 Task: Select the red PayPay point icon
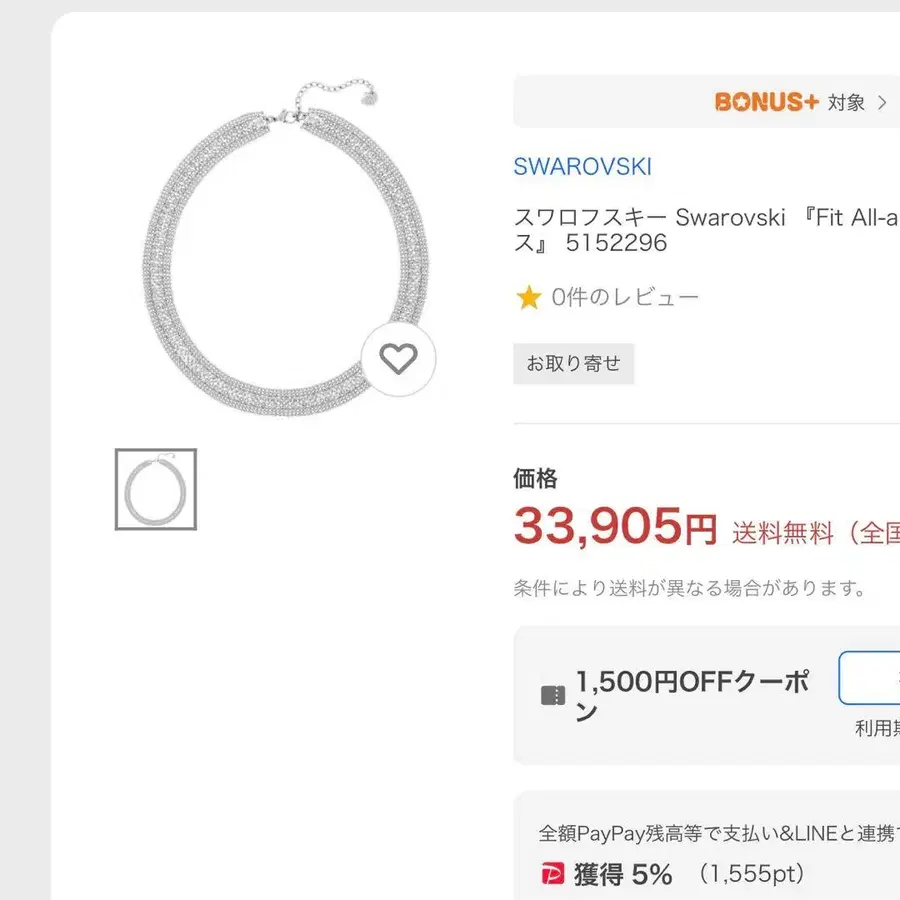[x=551, y=873]
